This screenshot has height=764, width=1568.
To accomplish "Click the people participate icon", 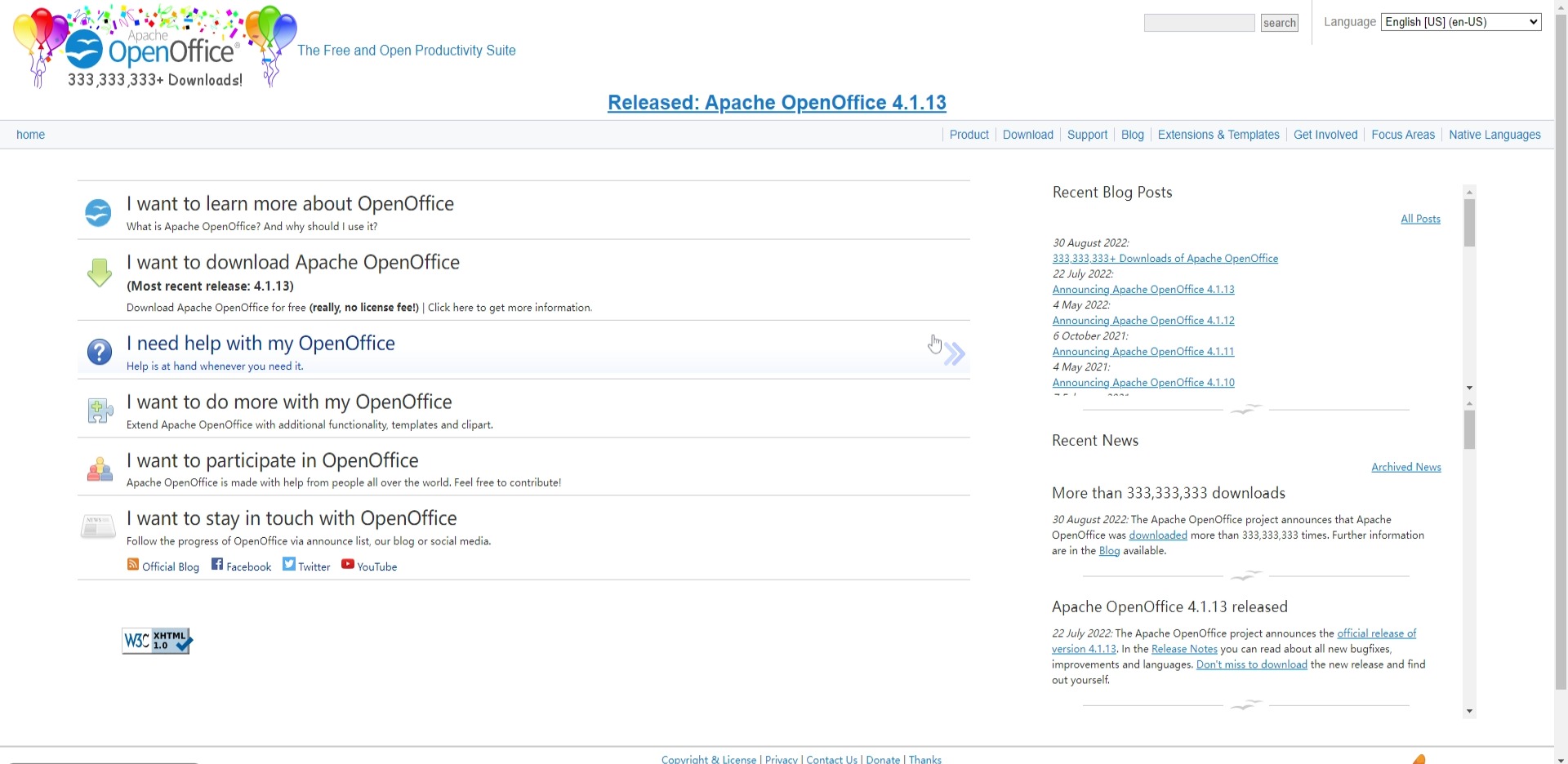I will click(x=100, y=469).
